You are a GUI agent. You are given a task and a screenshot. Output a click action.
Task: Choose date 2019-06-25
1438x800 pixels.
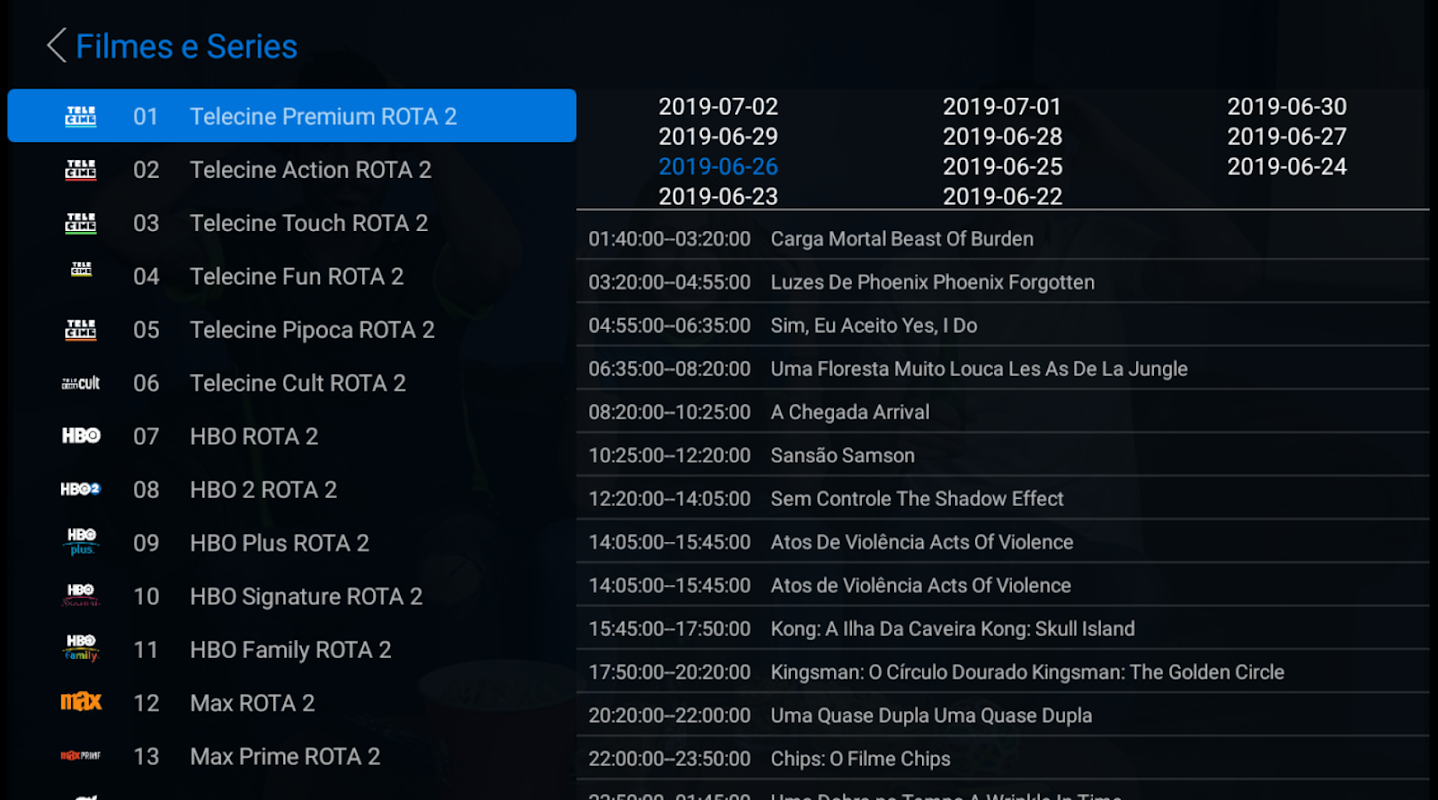(1002, 166)
